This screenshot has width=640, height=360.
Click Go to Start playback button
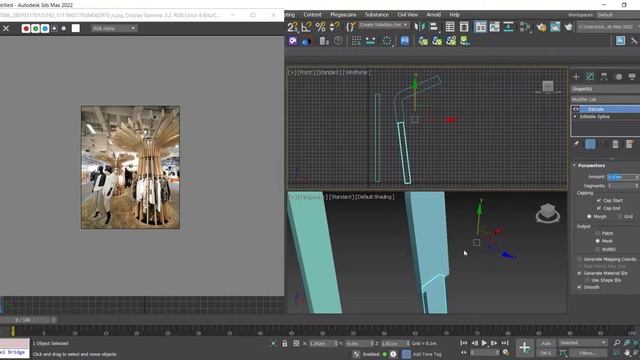tap(464, 343)
